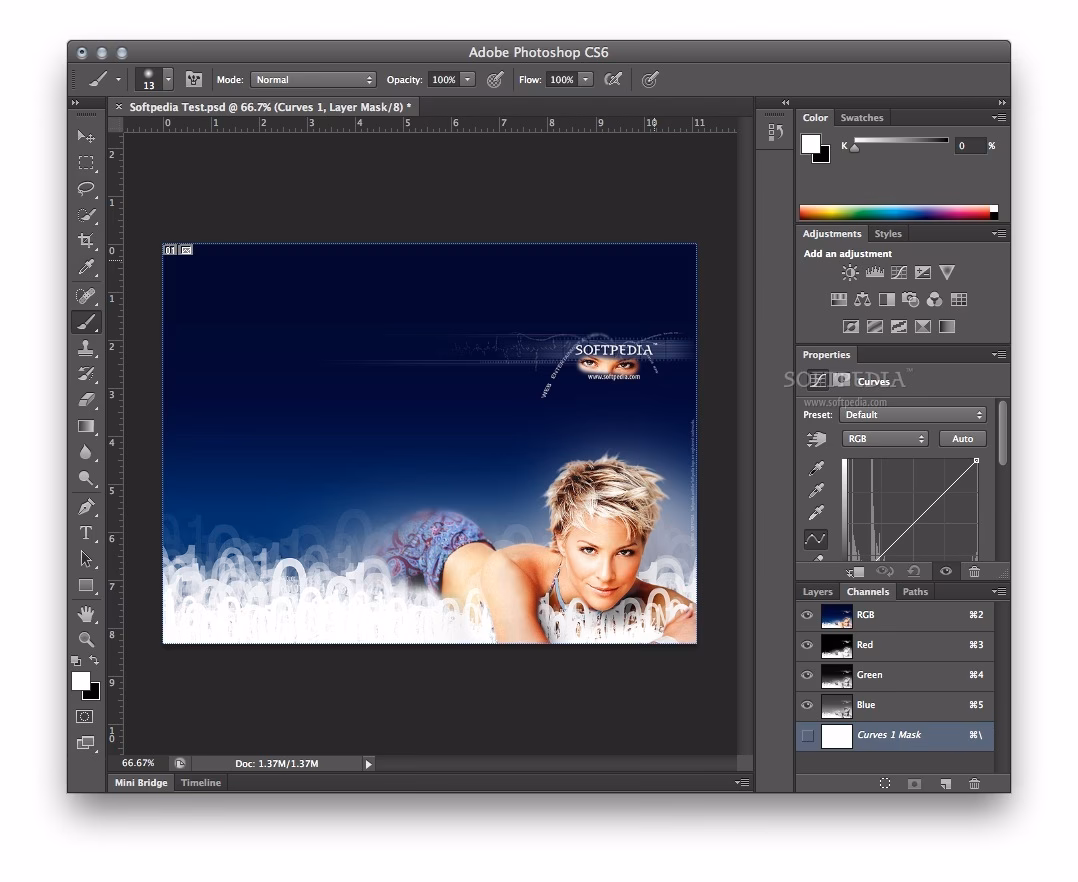Add a Curves adjustment layer
Image resolution: width=1078 pixels, height=882 pixels.
point(898,272)
